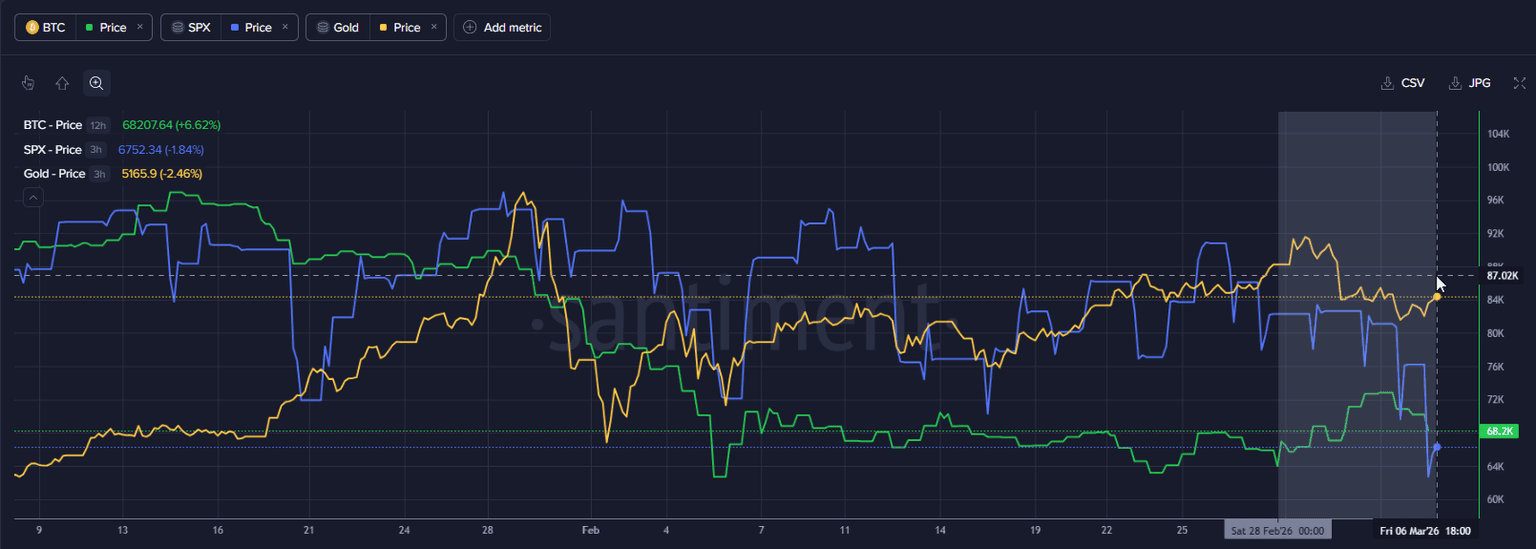Image resolution: width=1536 pixels, height=549 pixels.
Task: Collapse the chart legend with chevron
Action: pos(33,198)
